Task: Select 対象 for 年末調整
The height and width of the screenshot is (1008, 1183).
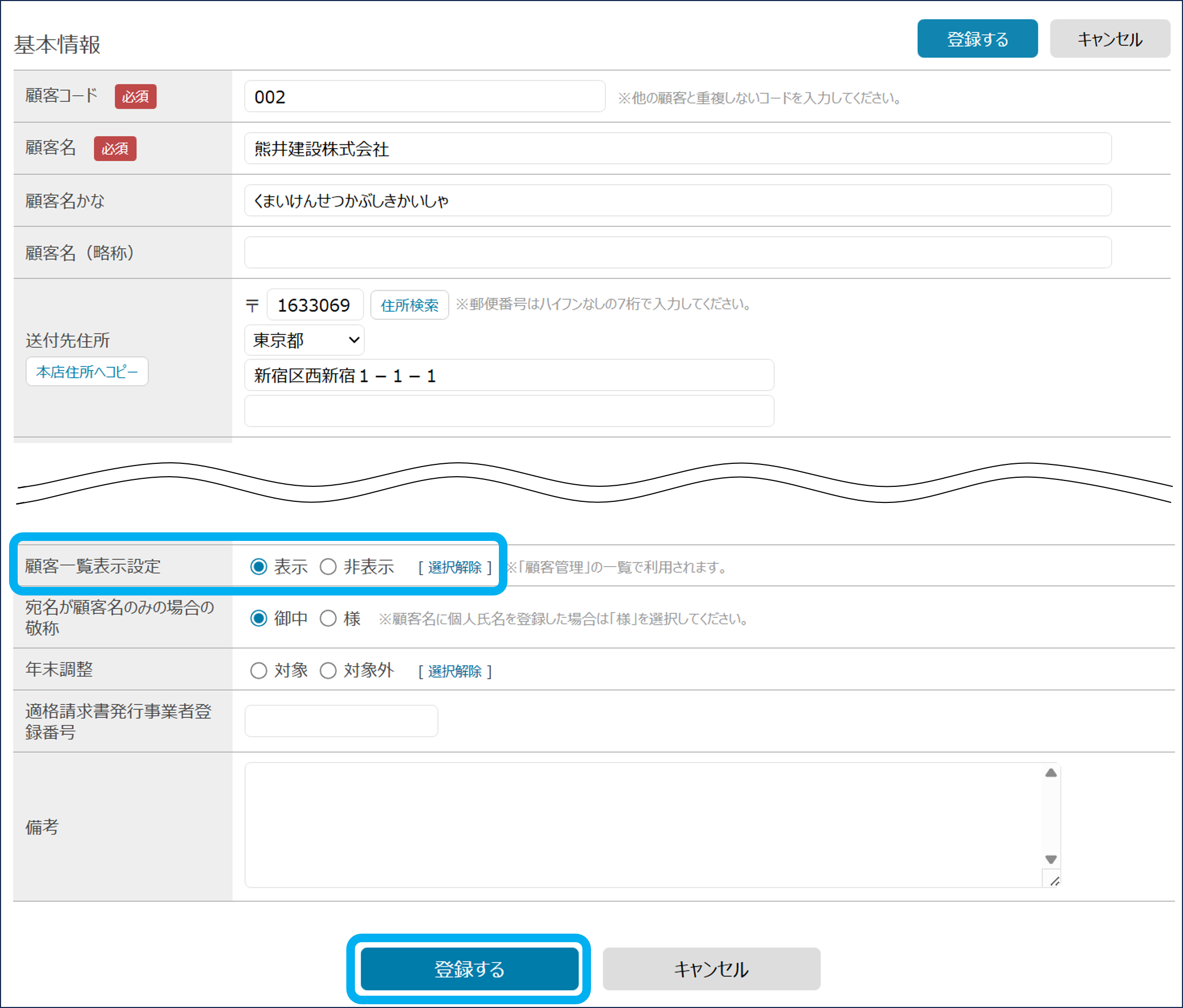Action: pyautogui.click(x=259, y=670)
